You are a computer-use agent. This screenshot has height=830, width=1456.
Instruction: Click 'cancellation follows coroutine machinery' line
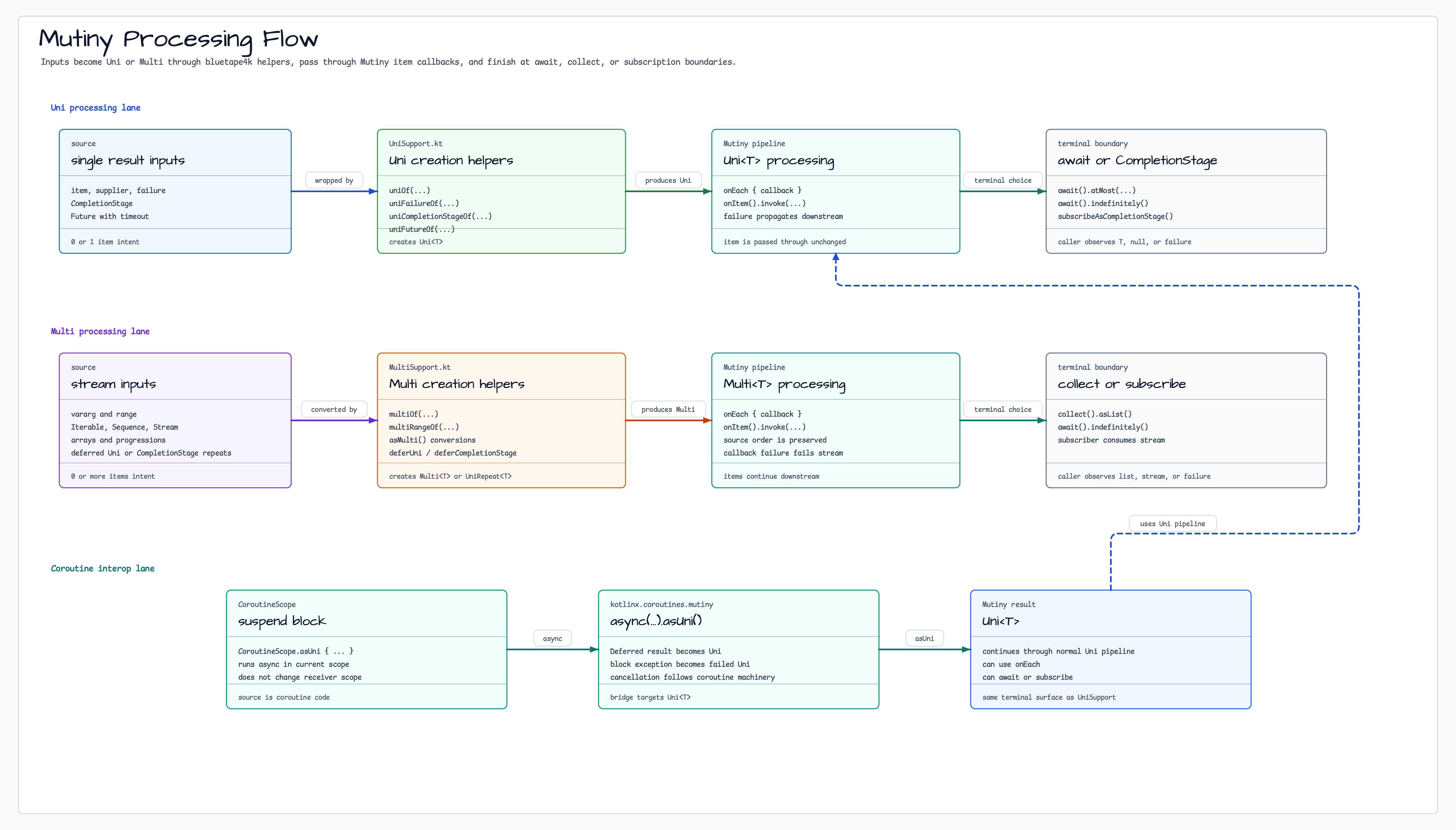tap(692, 677)
